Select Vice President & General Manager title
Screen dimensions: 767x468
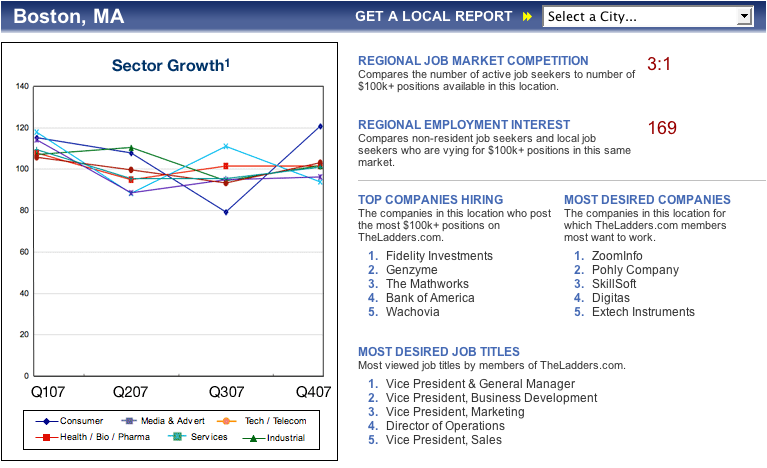click(480, 384)
